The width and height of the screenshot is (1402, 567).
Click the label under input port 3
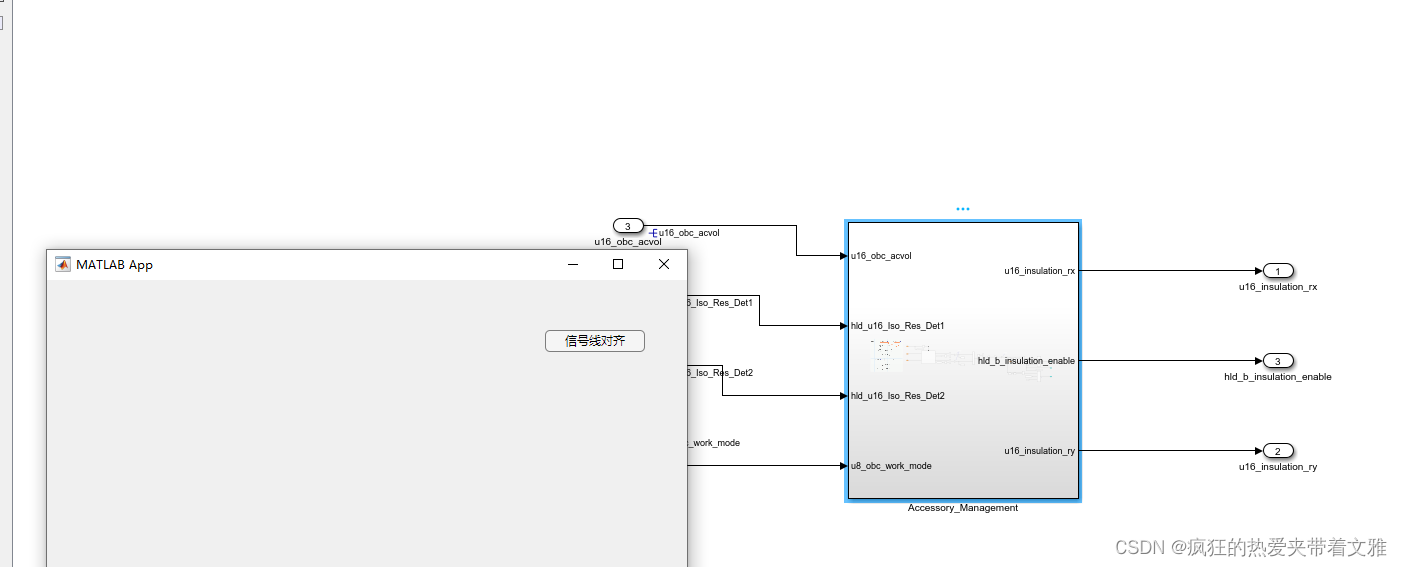point(628,242)
